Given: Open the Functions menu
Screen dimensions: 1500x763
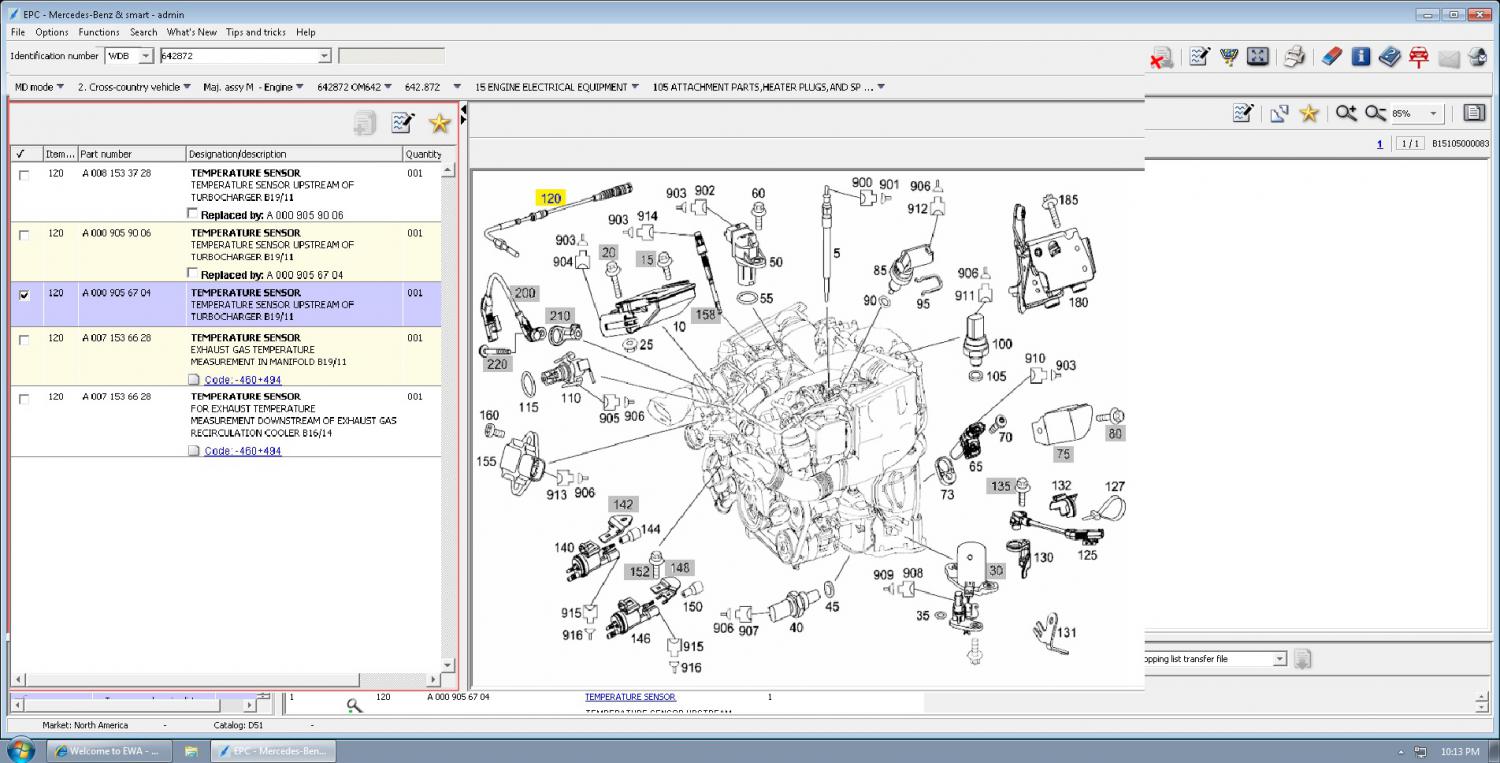Looking at the screenshot, I should pos(99,32).
